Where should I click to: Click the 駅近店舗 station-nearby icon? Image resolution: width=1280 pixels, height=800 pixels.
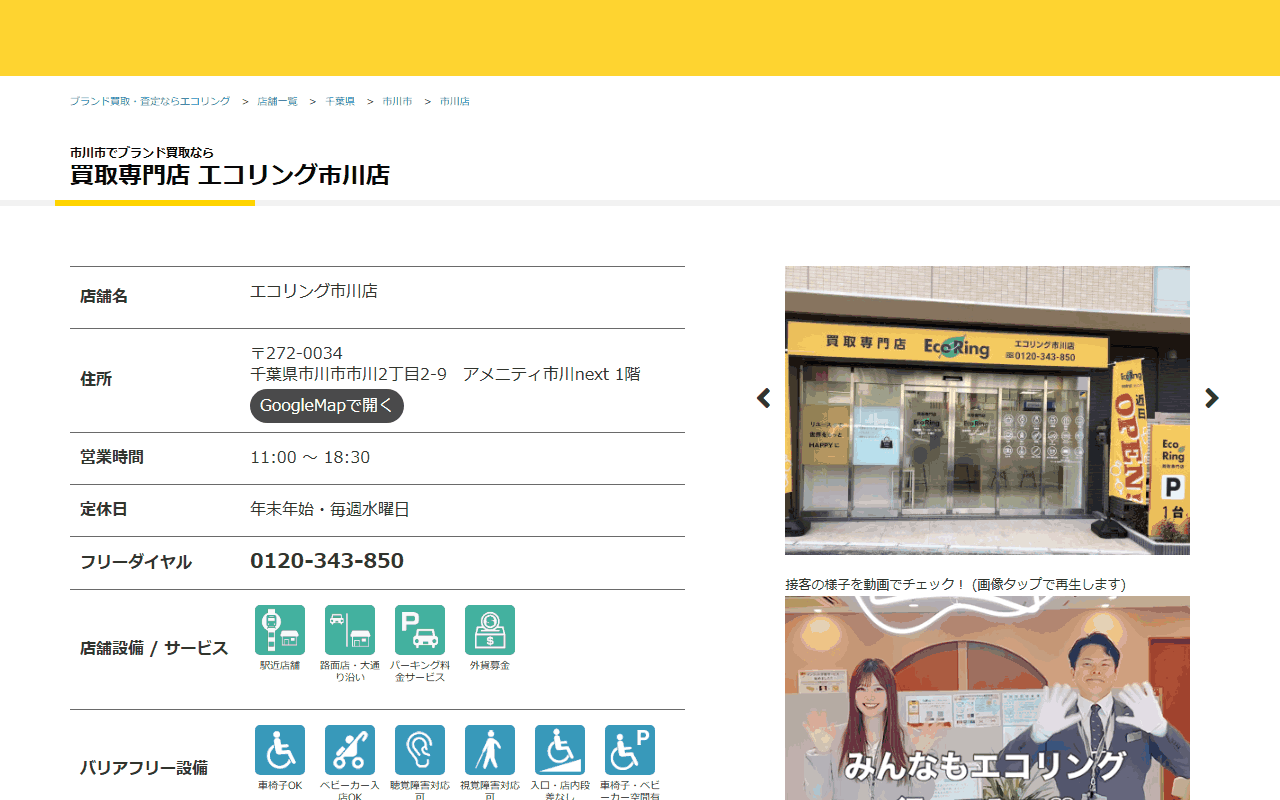click(x=280, y=630)
